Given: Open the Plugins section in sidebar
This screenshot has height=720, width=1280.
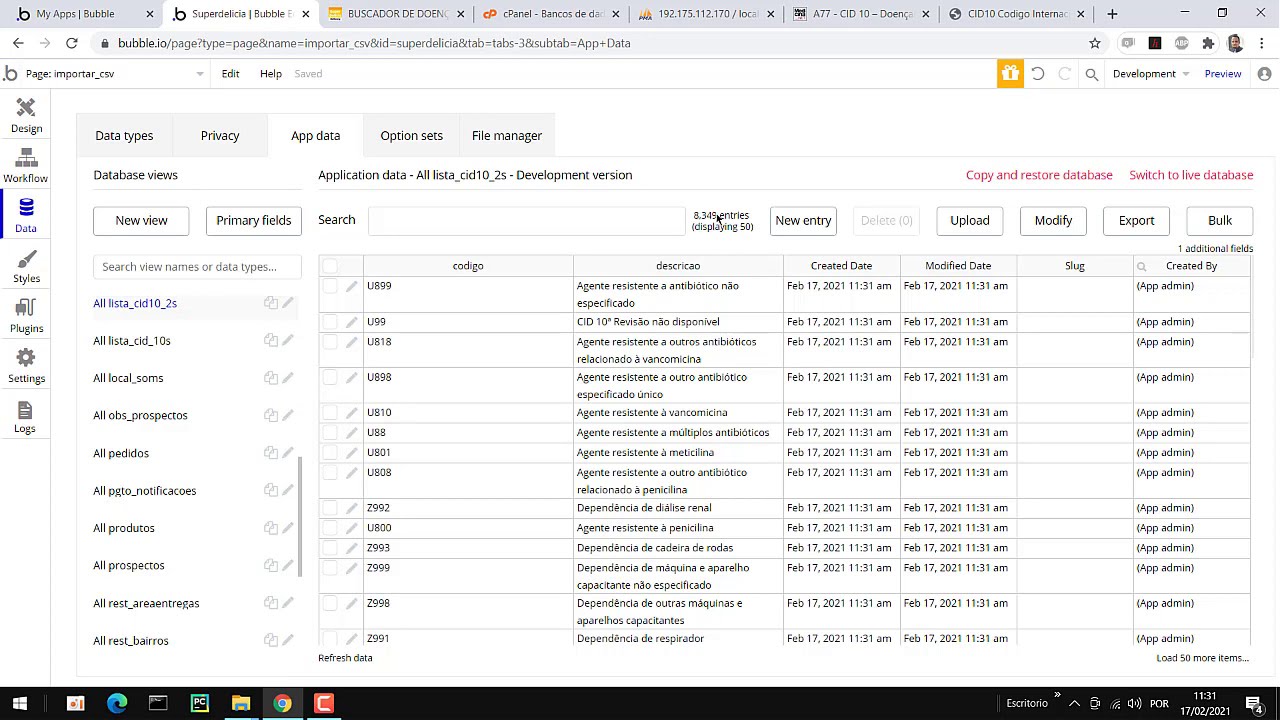Looking at the screenshot, I should pyautogui.click(x=26, y=316).
